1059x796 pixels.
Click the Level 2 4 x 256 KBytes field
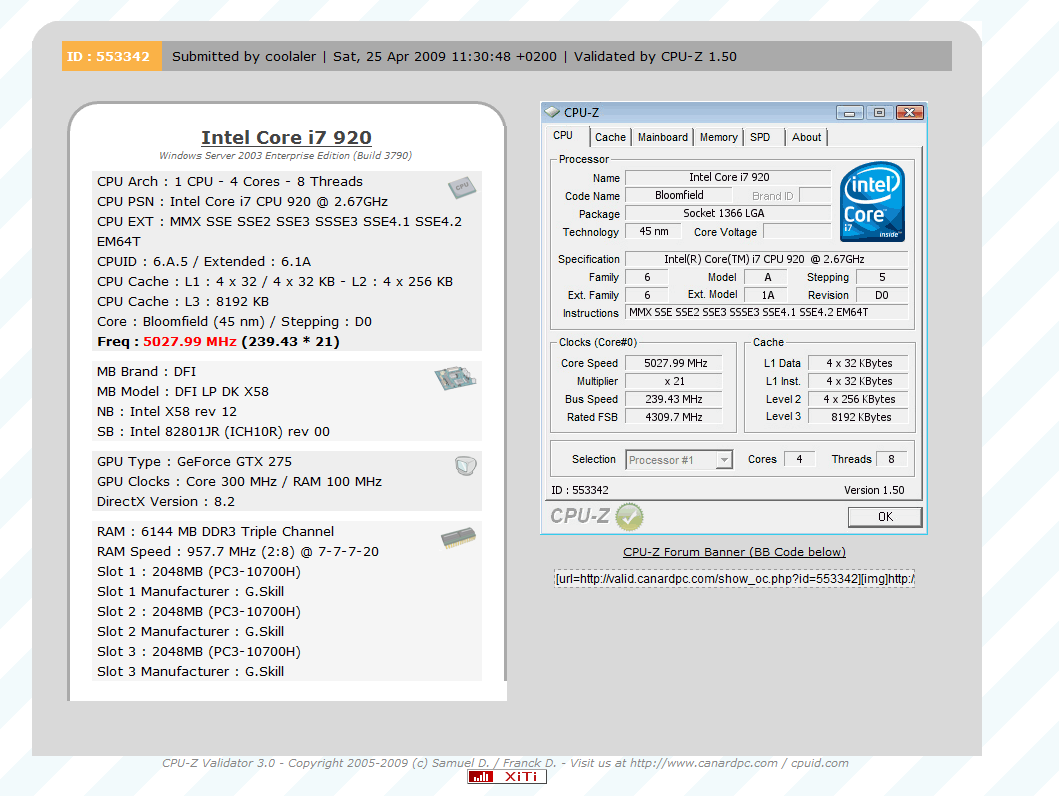(858, 400)
